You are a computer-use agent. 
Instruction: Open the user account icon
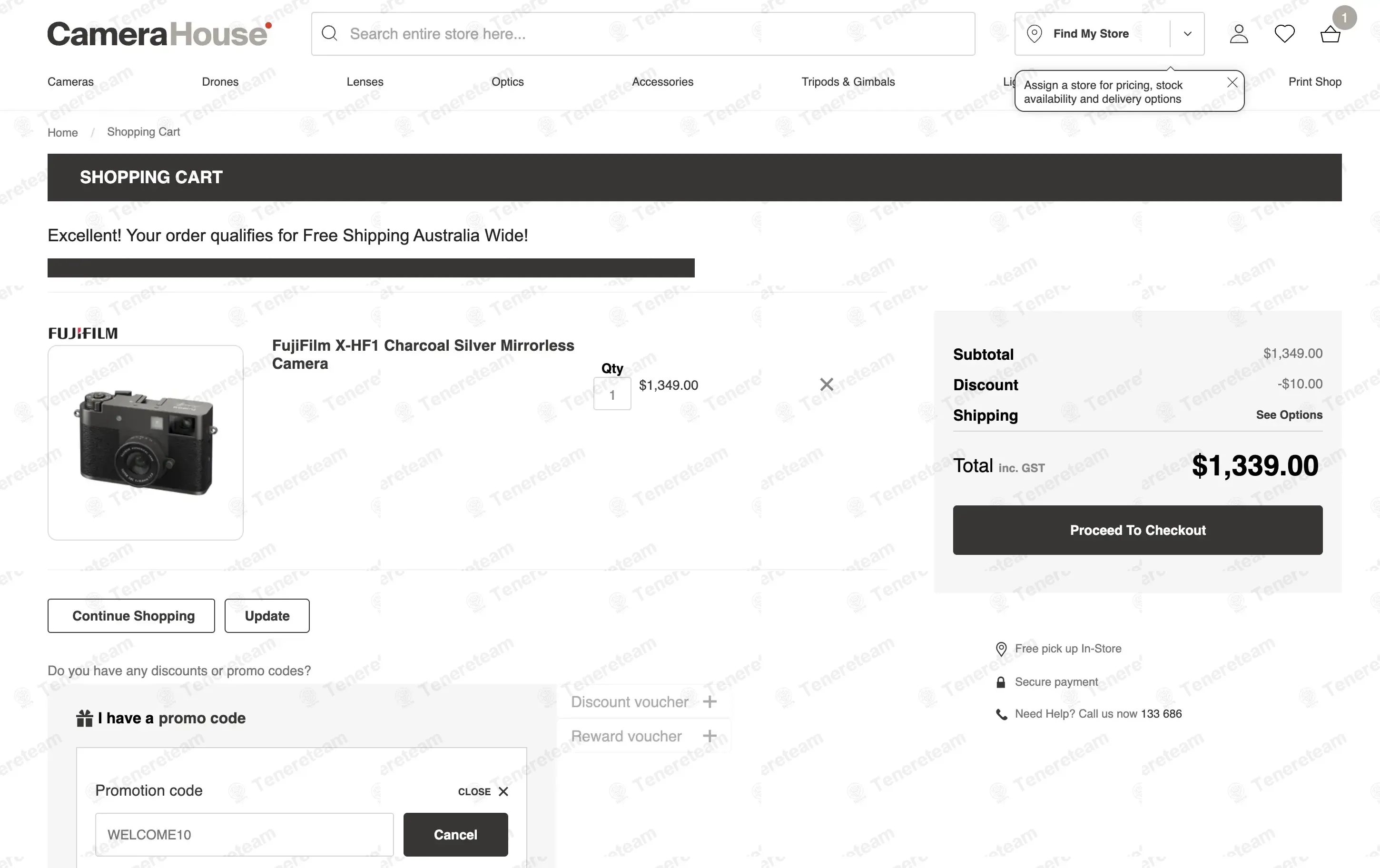pos(1239,34)
